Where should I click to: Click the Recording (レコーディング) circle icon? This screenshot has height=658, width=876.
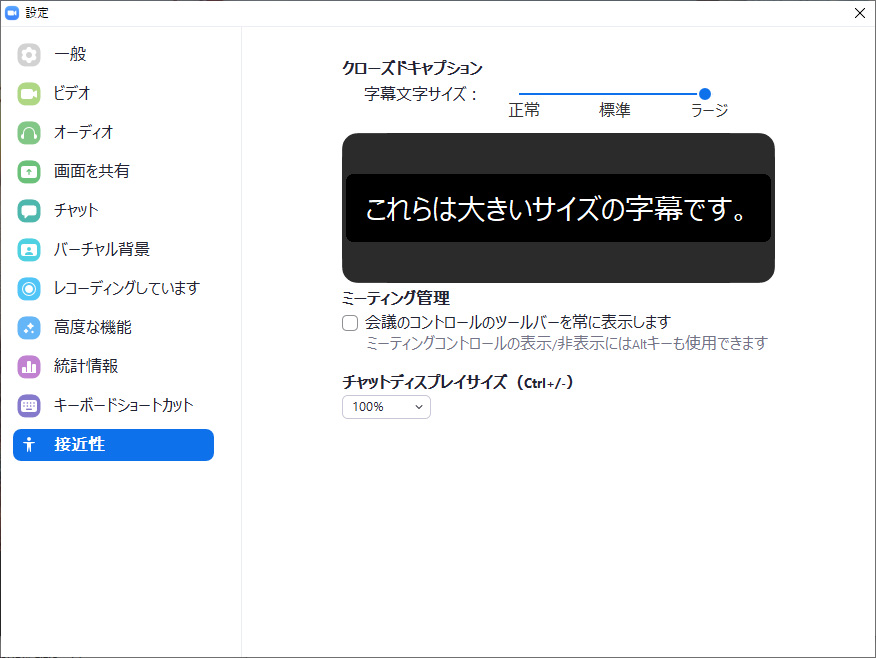tap(29, 289)
